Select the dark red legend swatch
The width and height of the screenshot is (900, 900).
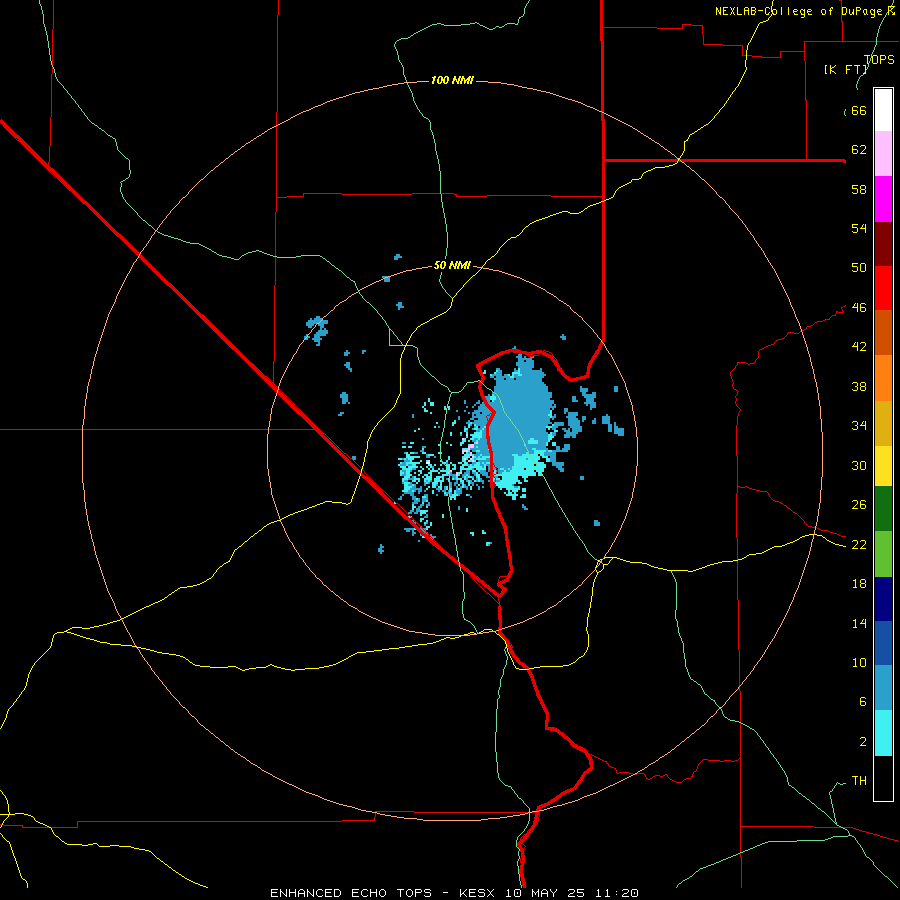(883, 243)
